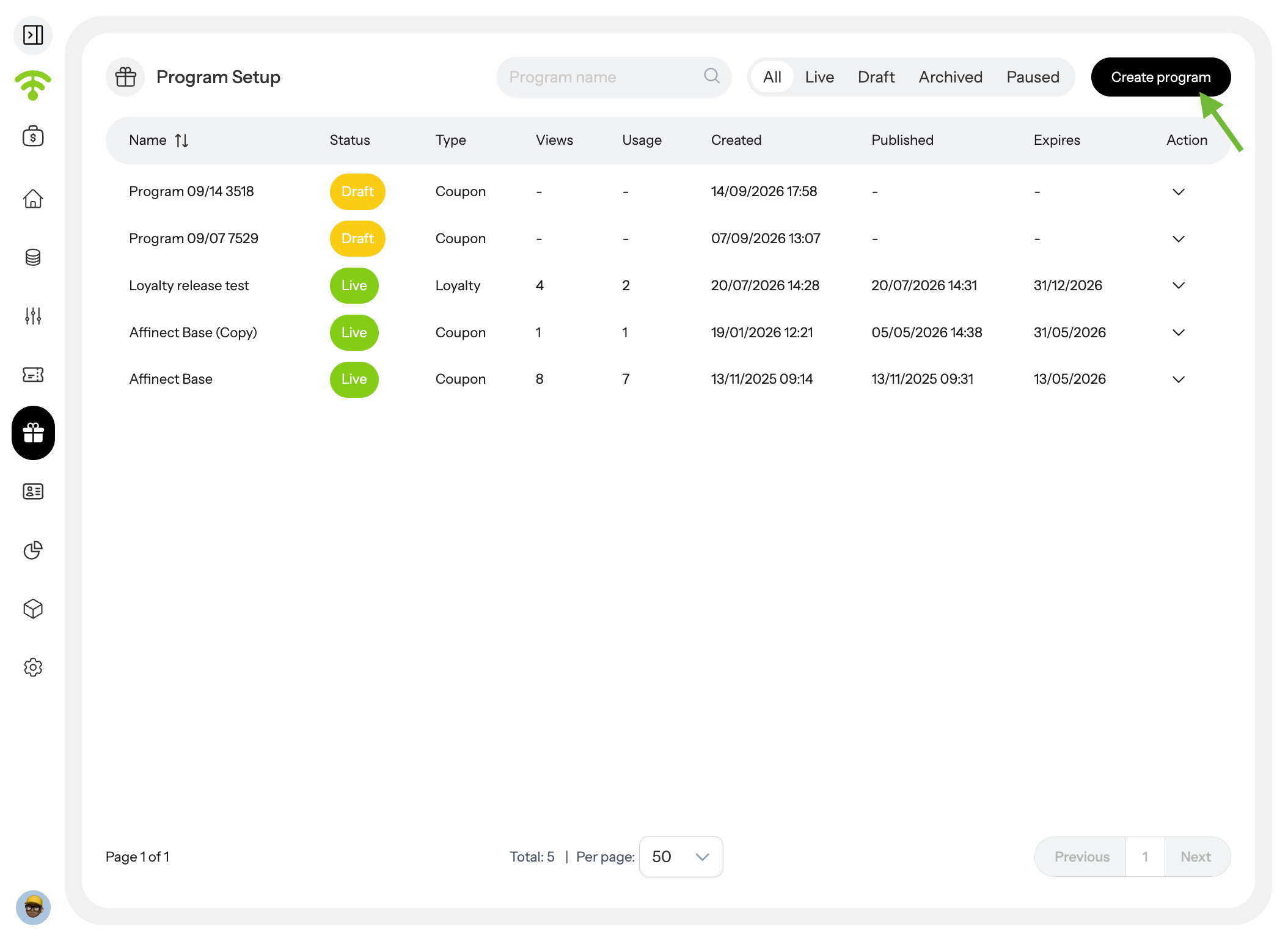Open the database stack sidebar icon
This screenshot has height=941, width=1288.
click(x=33, y=257)
